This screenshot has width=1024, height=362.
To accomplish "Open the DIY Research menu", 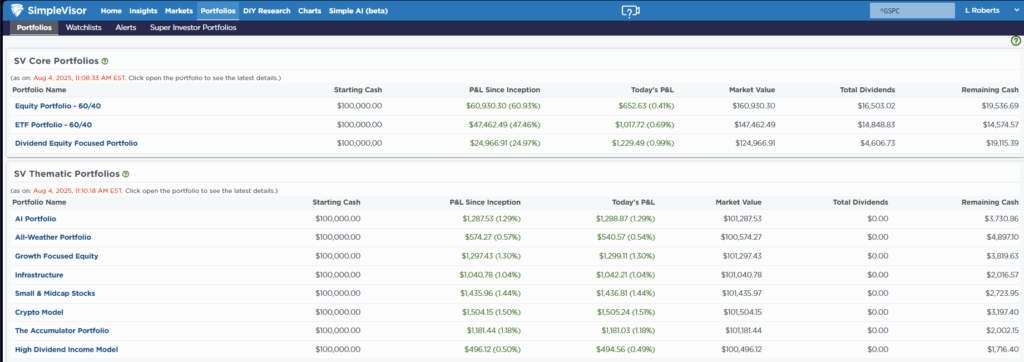I will 266,11.
